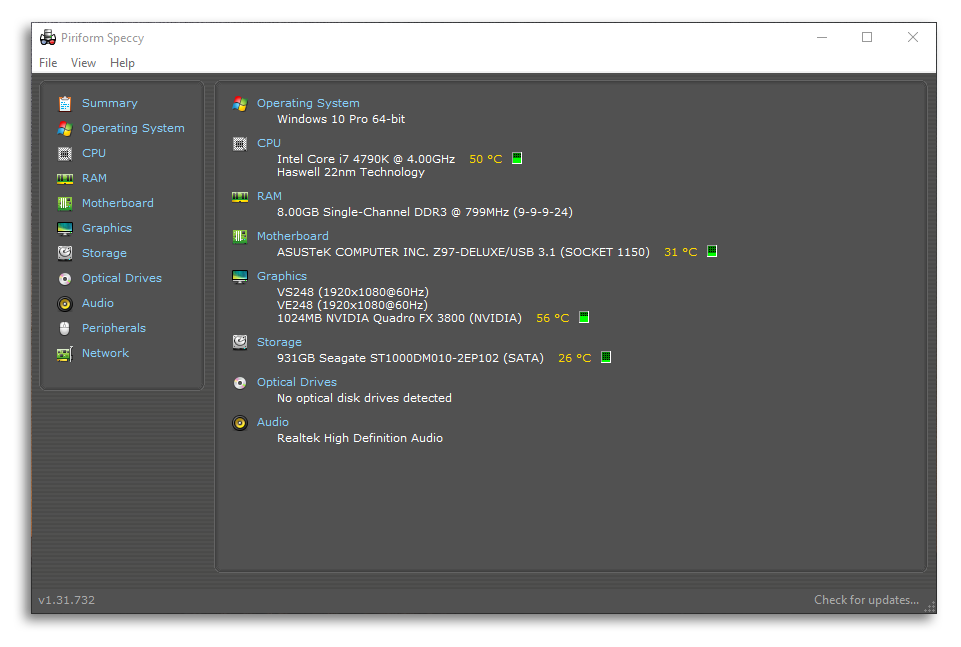Click the Peripherals mouse icon in sidebar

[x=65, y=328]
